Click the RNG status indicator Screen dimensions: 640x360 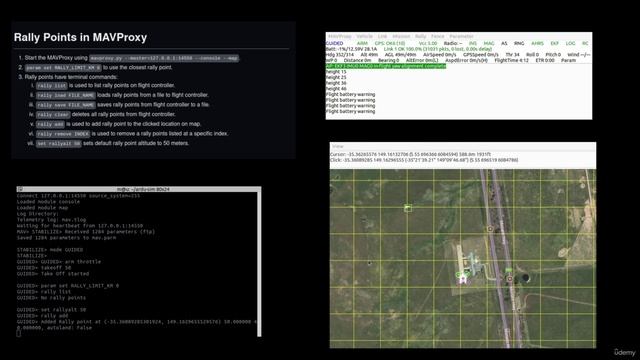pyautogui.click(x=519, y=43)
